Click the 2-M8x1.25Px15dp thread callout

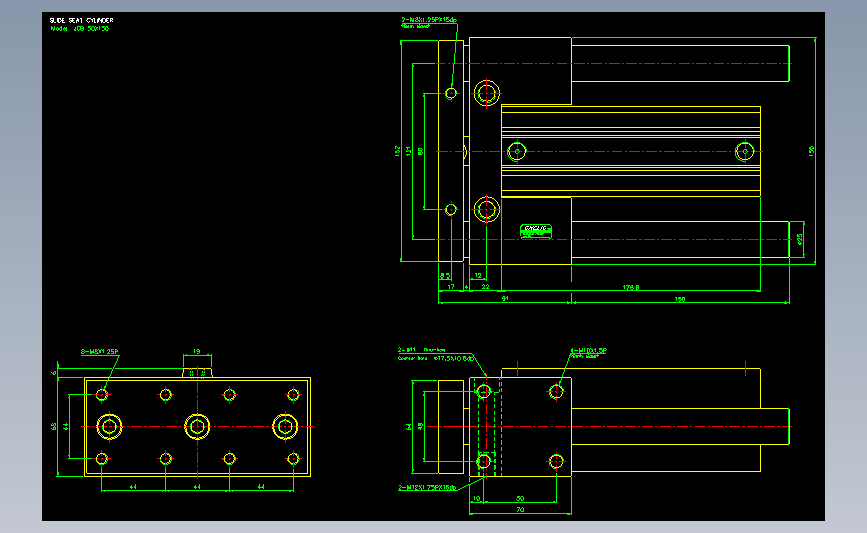pyautogui.click(x=429, y=20)
